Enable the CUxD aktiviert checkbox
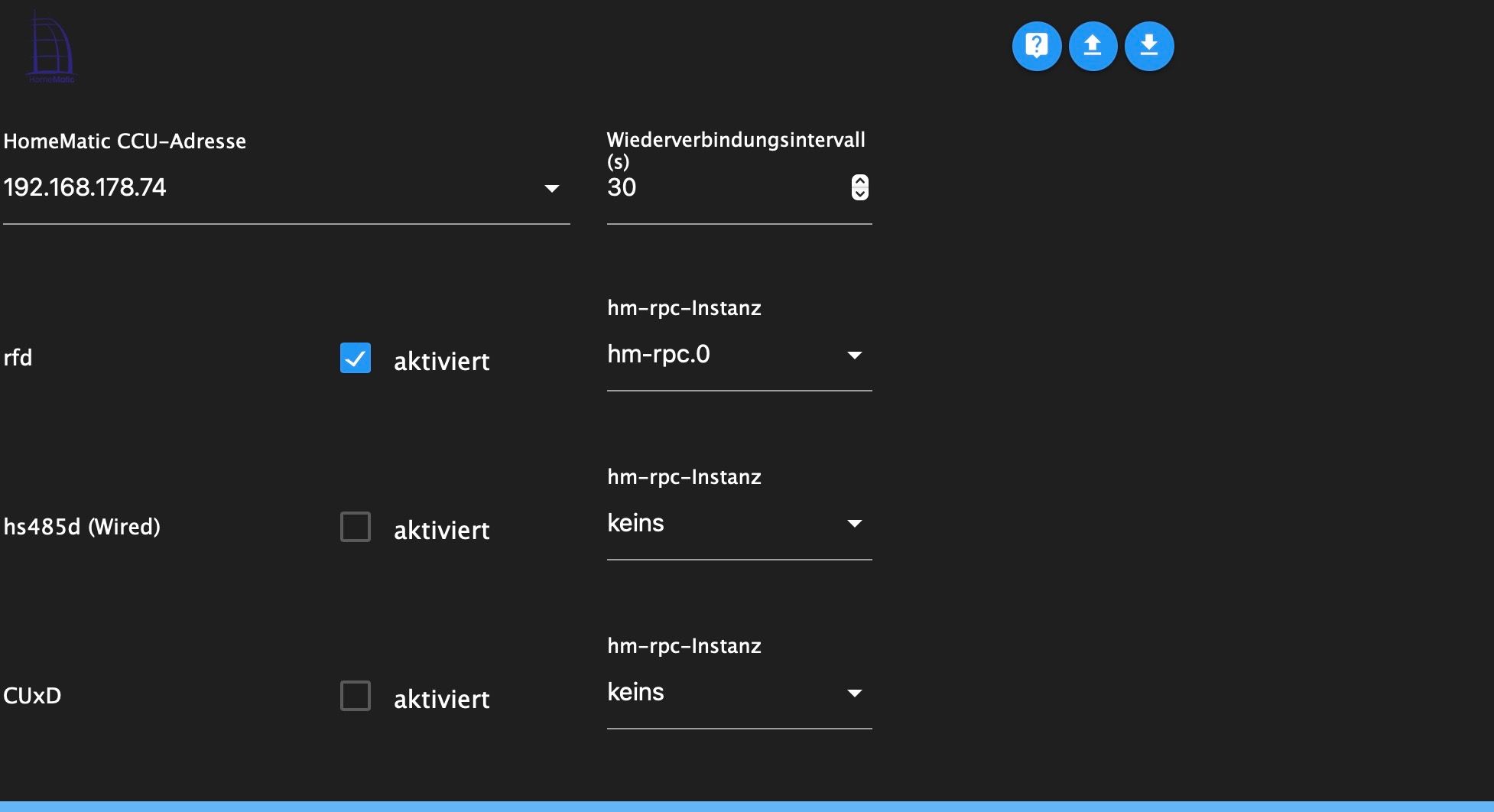Screen dimensions: 1494x812 356,696
